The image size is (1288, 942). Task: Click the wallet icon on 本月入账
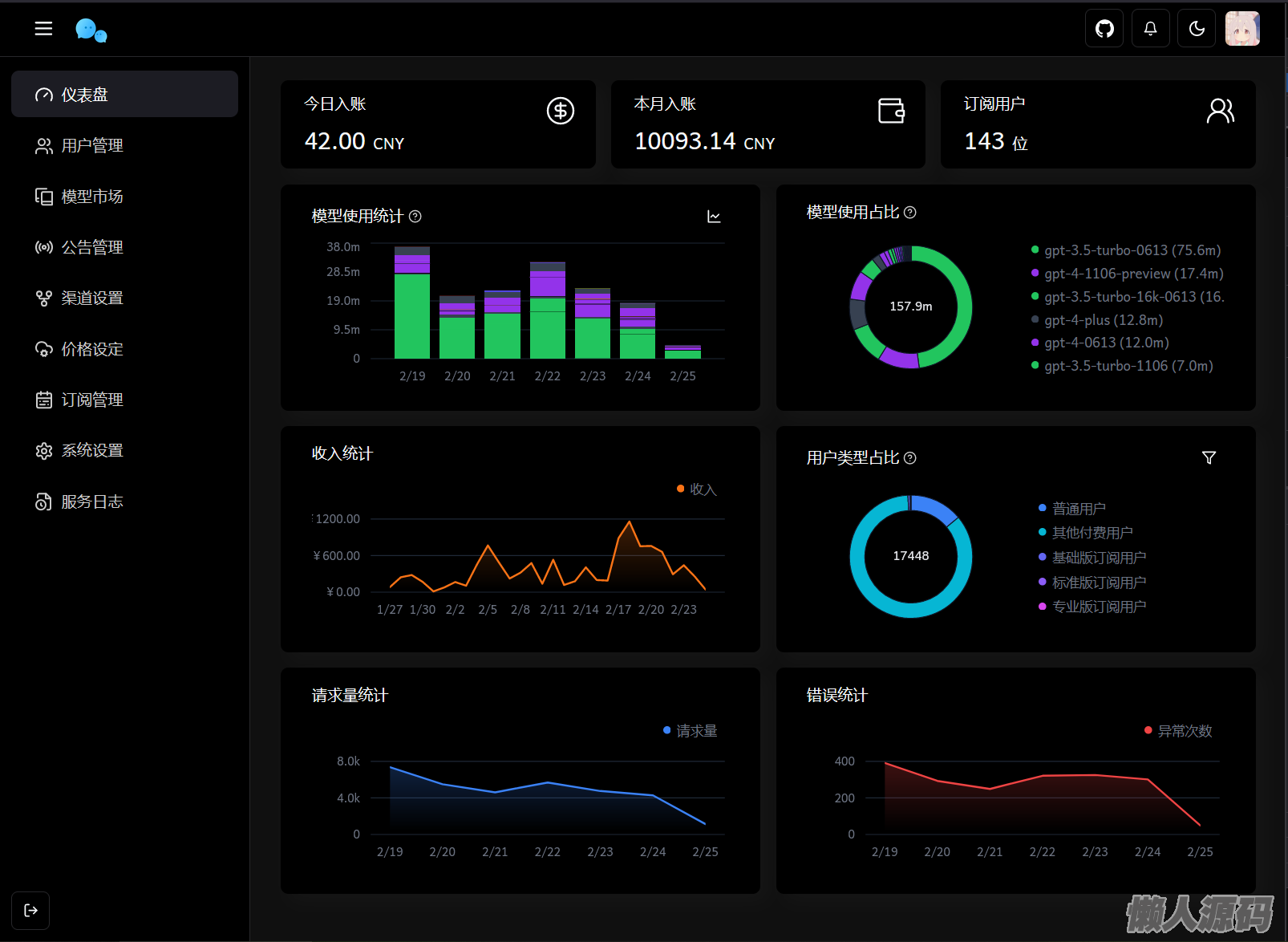point(891,111)
